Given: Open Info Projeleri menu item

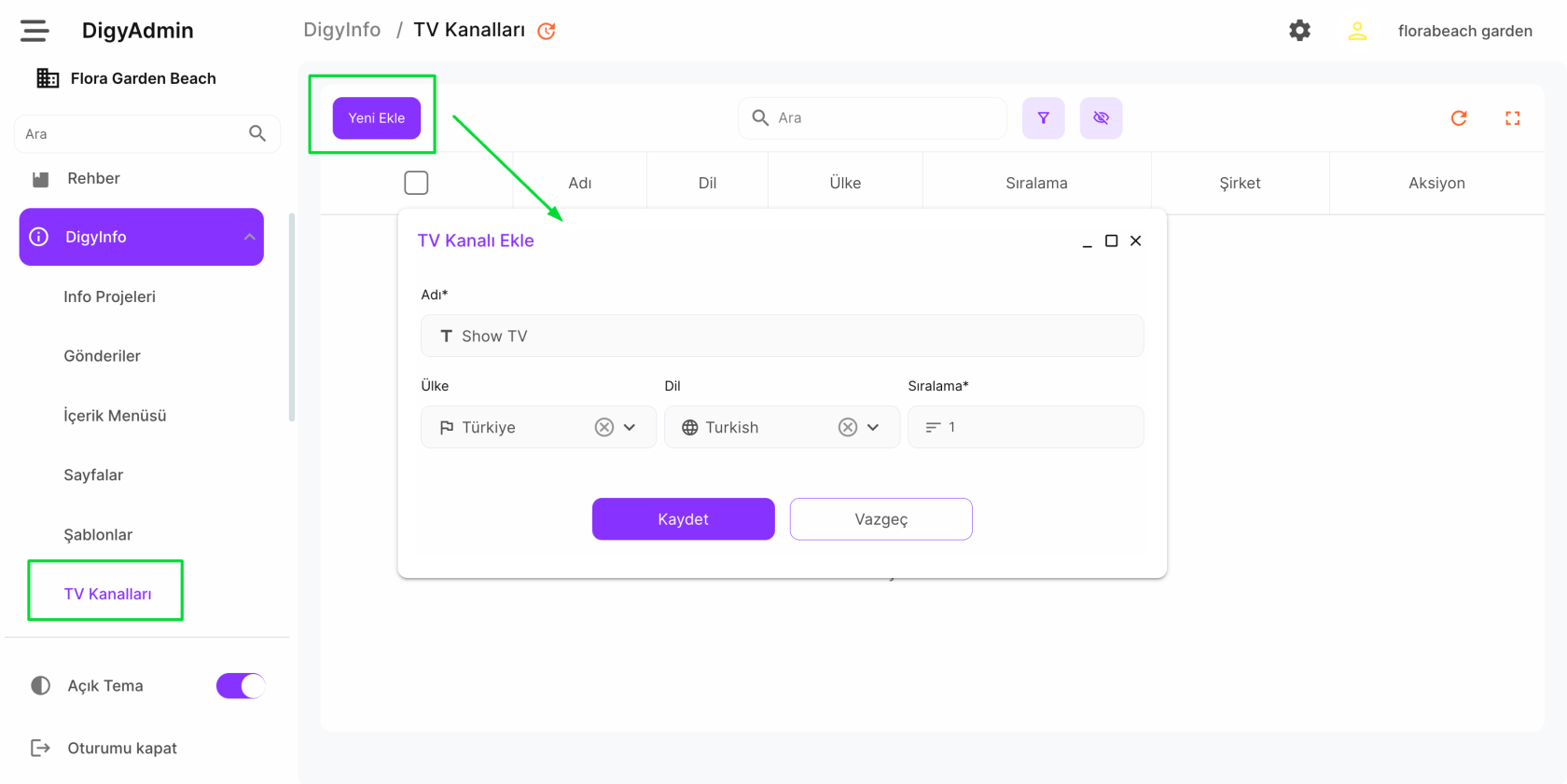Looking at the screenshot, I should coord(109,296).
